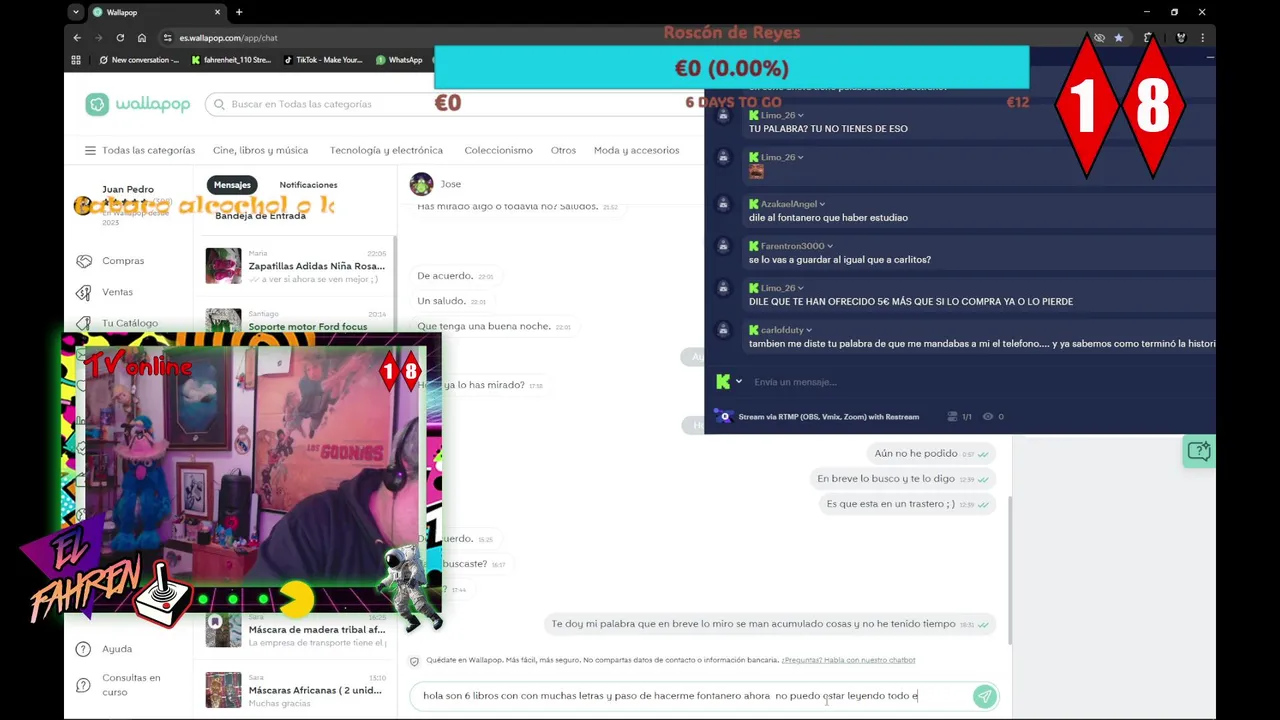Expand the carlofduty user chevron

click(809, 330)
